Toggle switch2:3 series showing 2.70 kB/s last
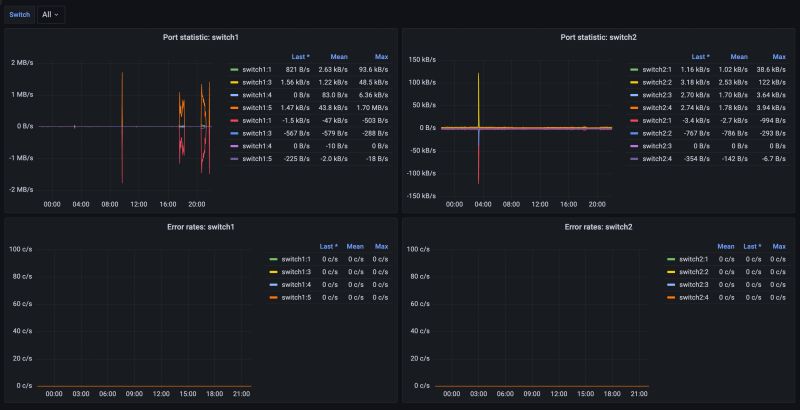 [x=657, y=95]
